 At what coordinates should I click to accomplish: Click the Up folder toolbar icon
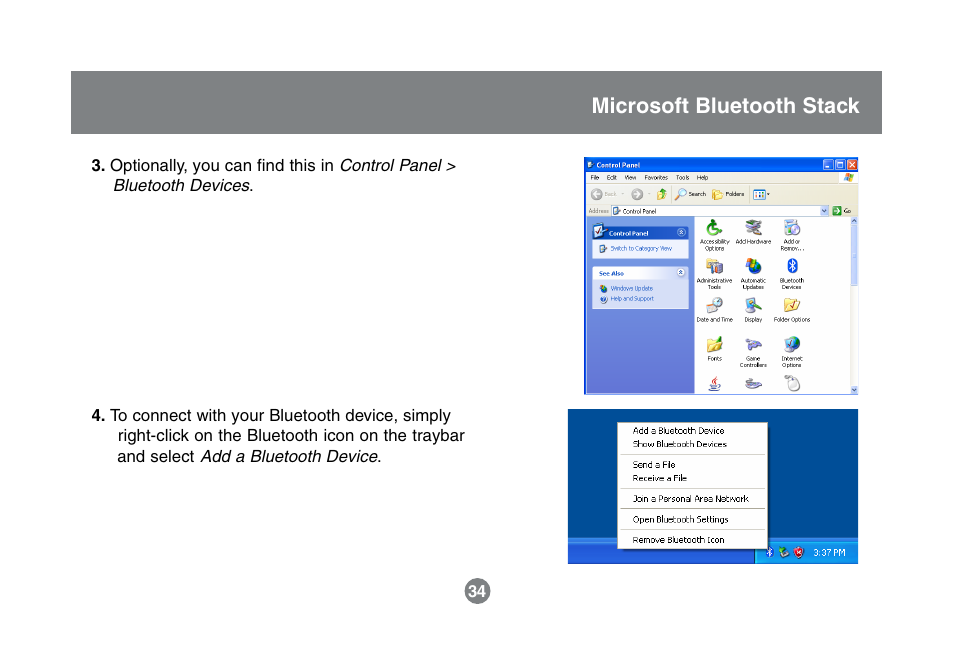tap(661, 194)
